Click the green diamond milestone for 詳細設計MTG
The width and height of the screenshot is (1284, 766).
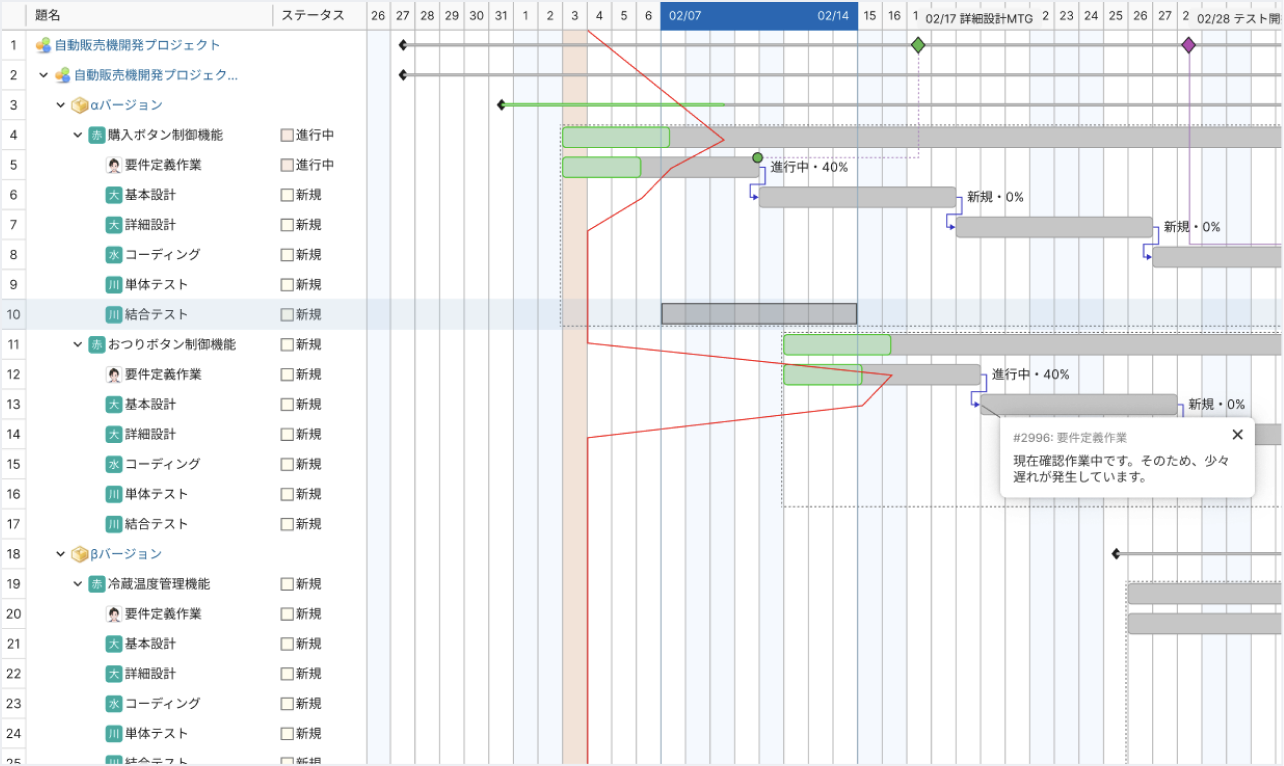click(918, 45)
